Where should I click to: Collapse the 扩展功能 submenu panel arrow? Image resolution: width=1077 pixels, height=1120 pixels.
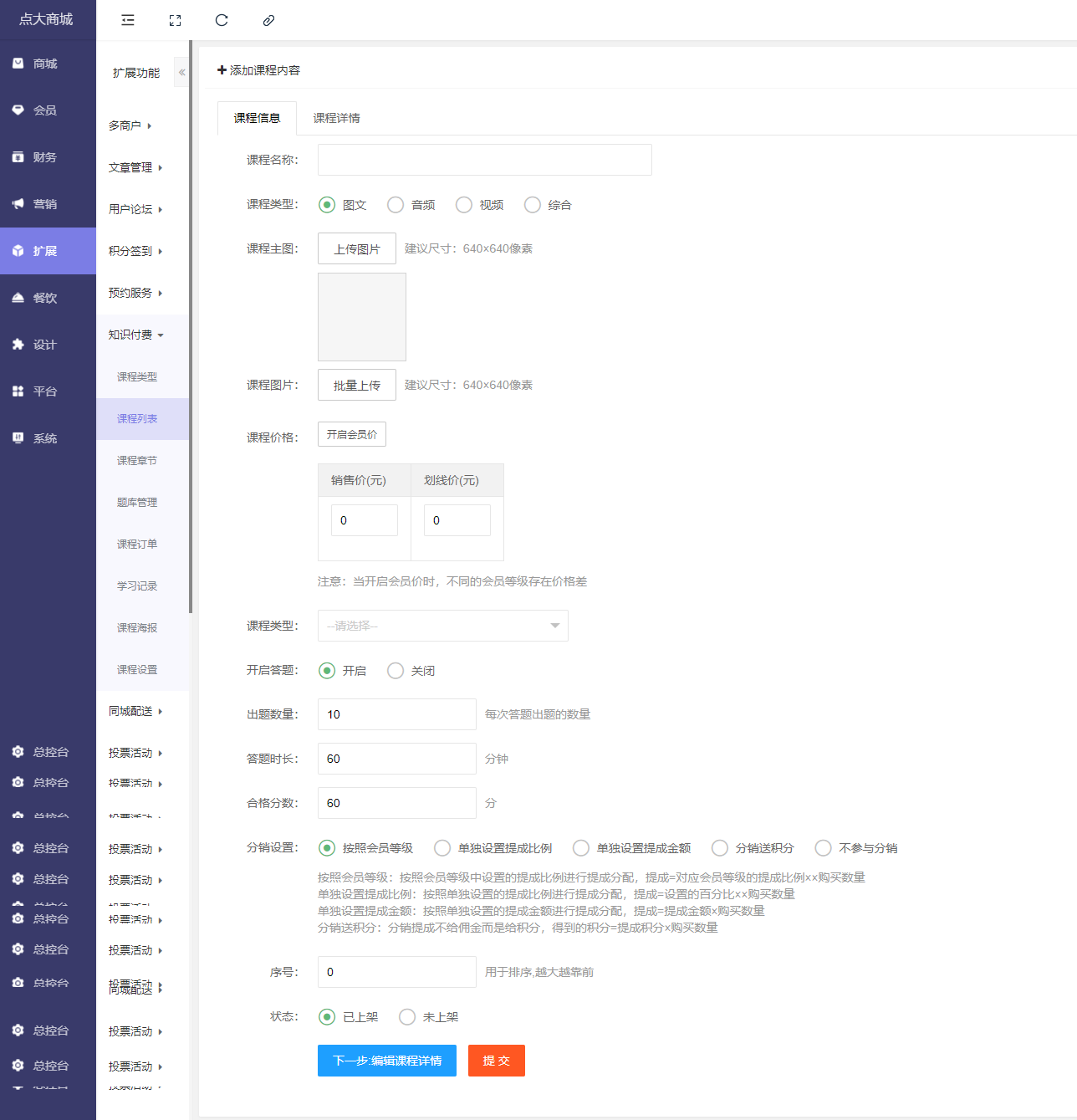point(181,72)
